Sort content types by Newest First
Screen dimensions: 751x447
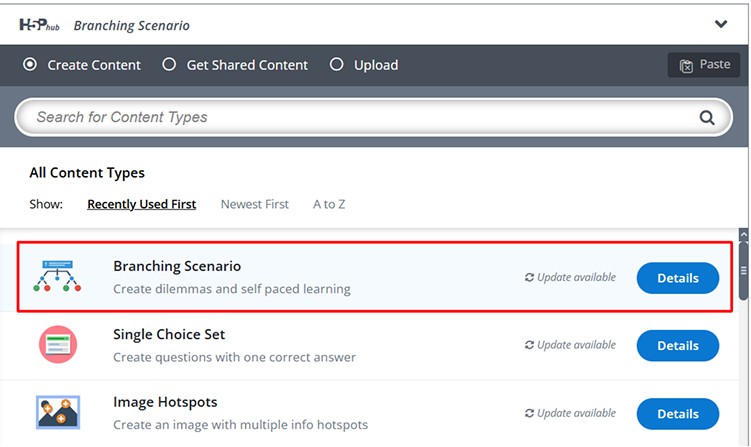click(255, 204)
